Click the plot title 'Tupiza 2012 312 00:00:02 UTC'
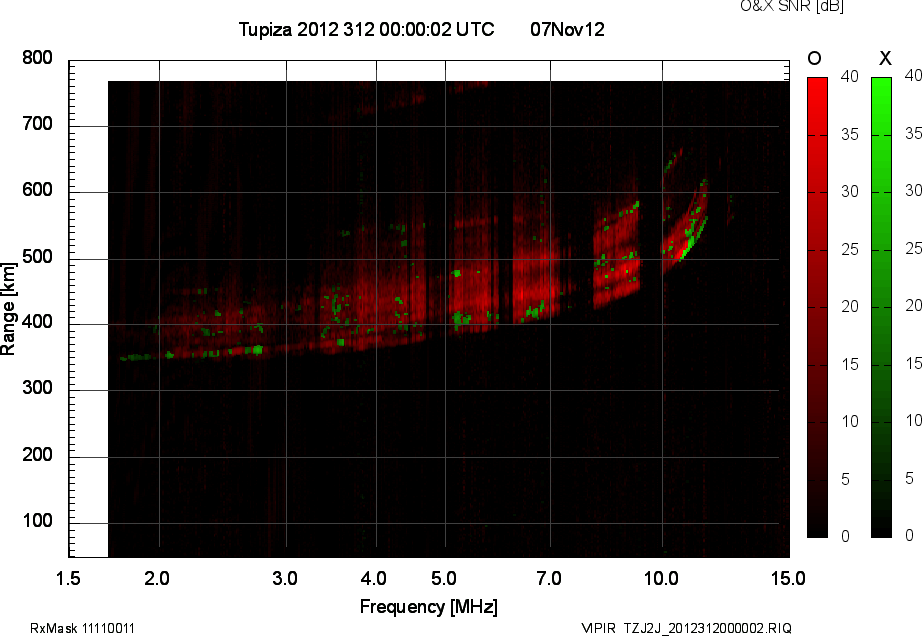Screen dimensions: 922x636 coord(366,29)
